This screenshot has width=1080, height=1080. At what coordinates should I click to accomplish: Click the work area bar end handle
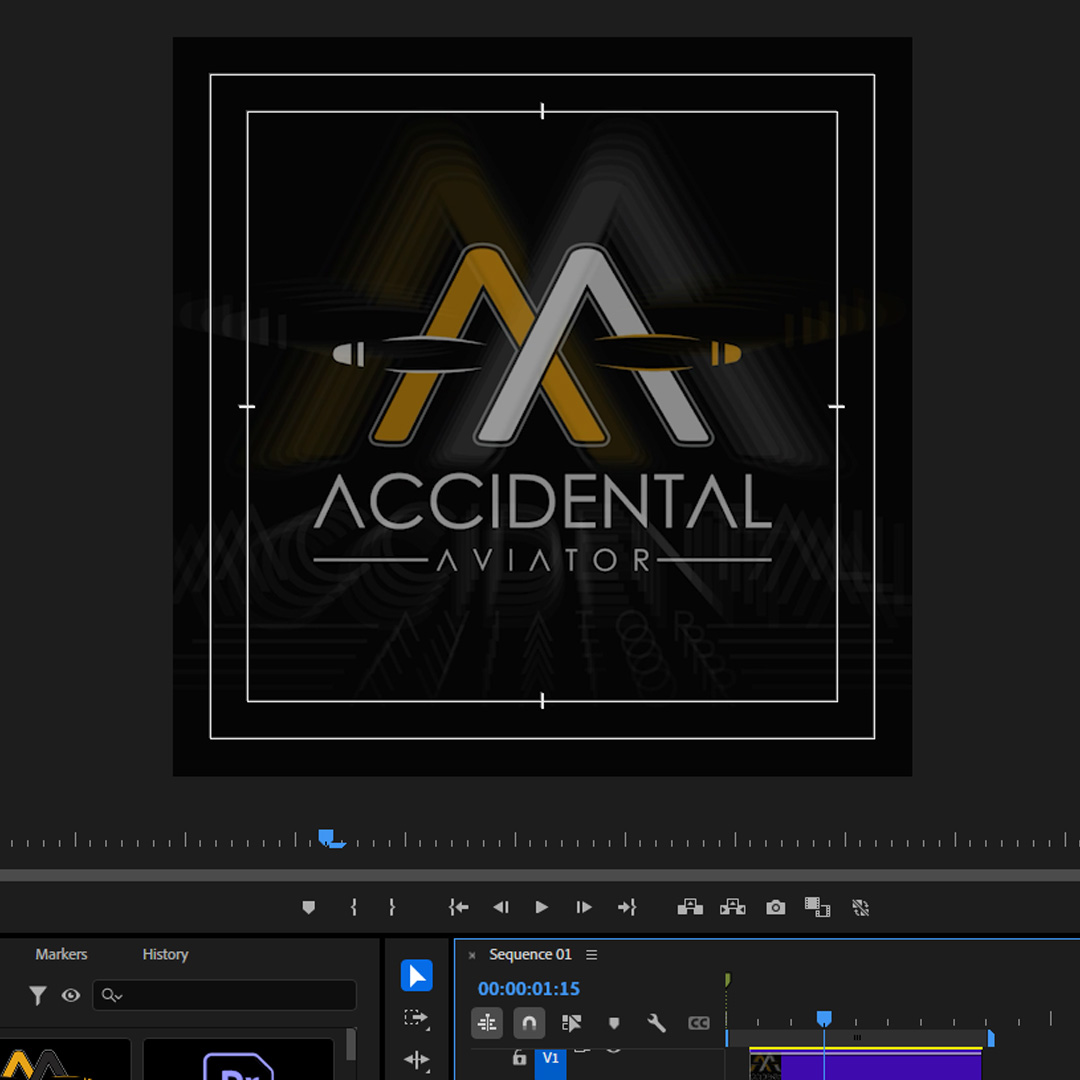991,1038
